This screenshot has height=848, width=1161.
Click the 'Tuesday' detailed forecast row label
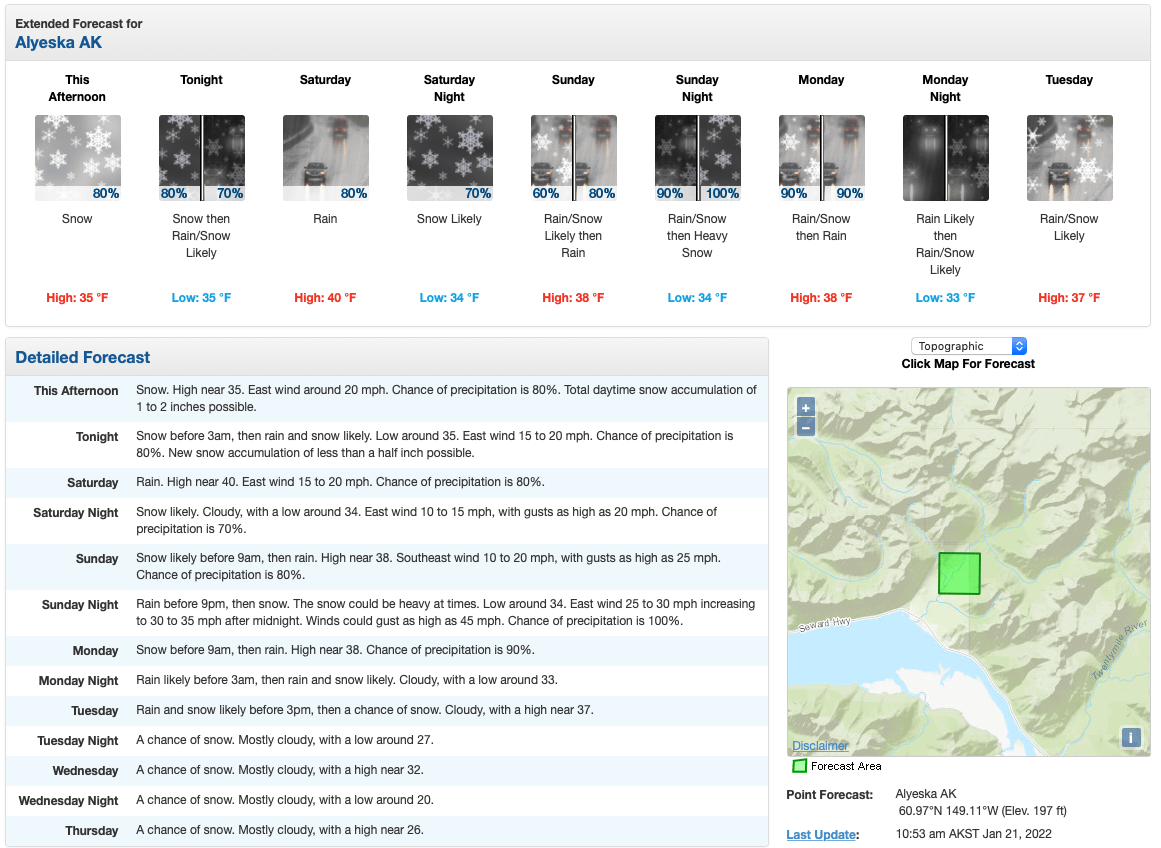pyautogui.click(x=95, y=710)
